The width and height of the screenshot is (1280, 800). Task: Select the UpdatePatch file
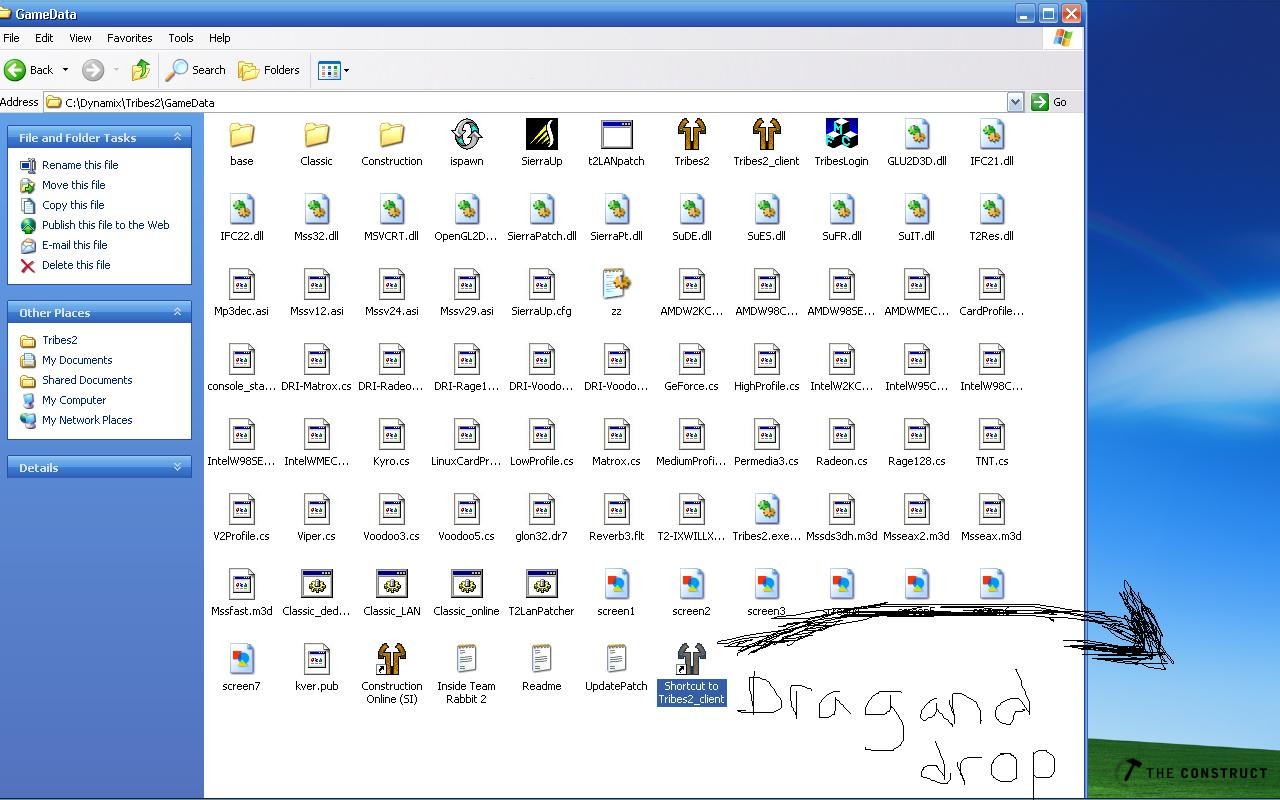616,660
